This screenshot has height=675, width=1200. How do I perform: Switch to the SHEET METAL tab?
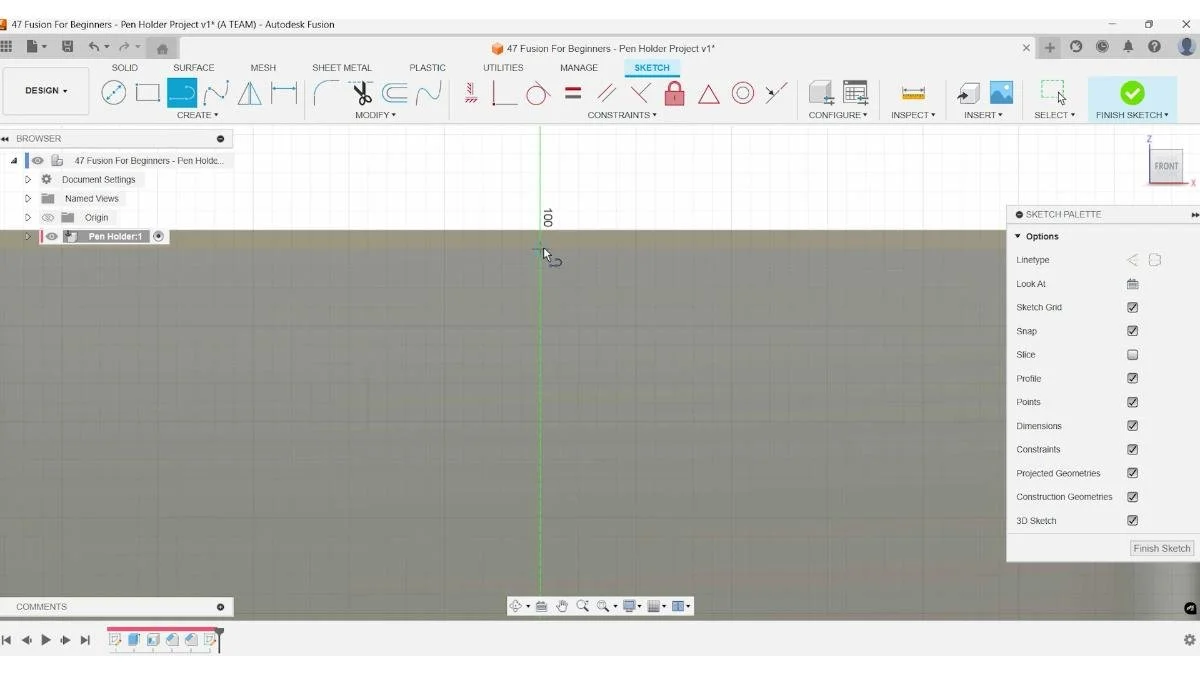coord(342,68)
